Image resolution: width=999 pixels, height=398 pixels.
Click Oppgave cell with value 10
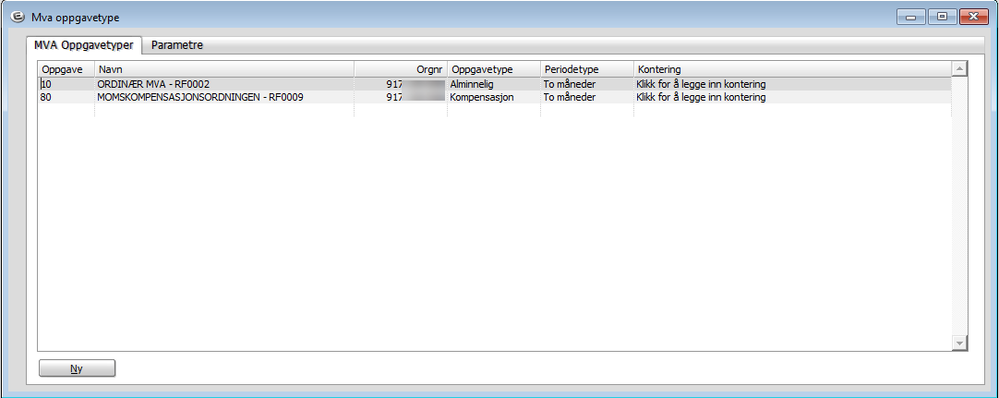point(66,84)
